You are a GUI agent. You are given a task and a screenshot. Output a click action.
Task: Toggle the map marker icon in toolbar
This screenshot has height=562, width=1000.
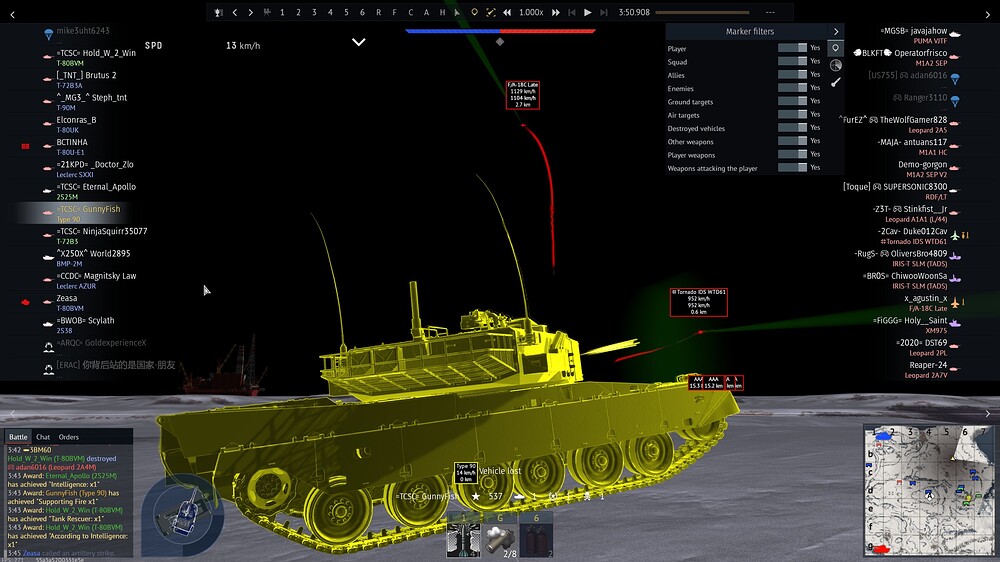click(474, 12)
